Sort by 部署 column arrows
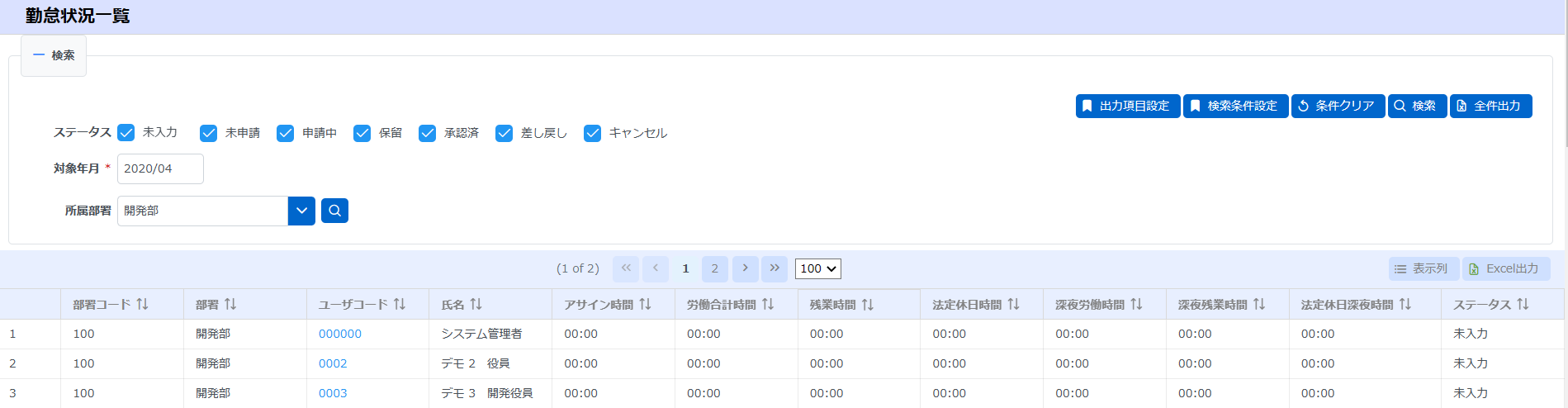The image size is (1568, 408). (230, 305)
